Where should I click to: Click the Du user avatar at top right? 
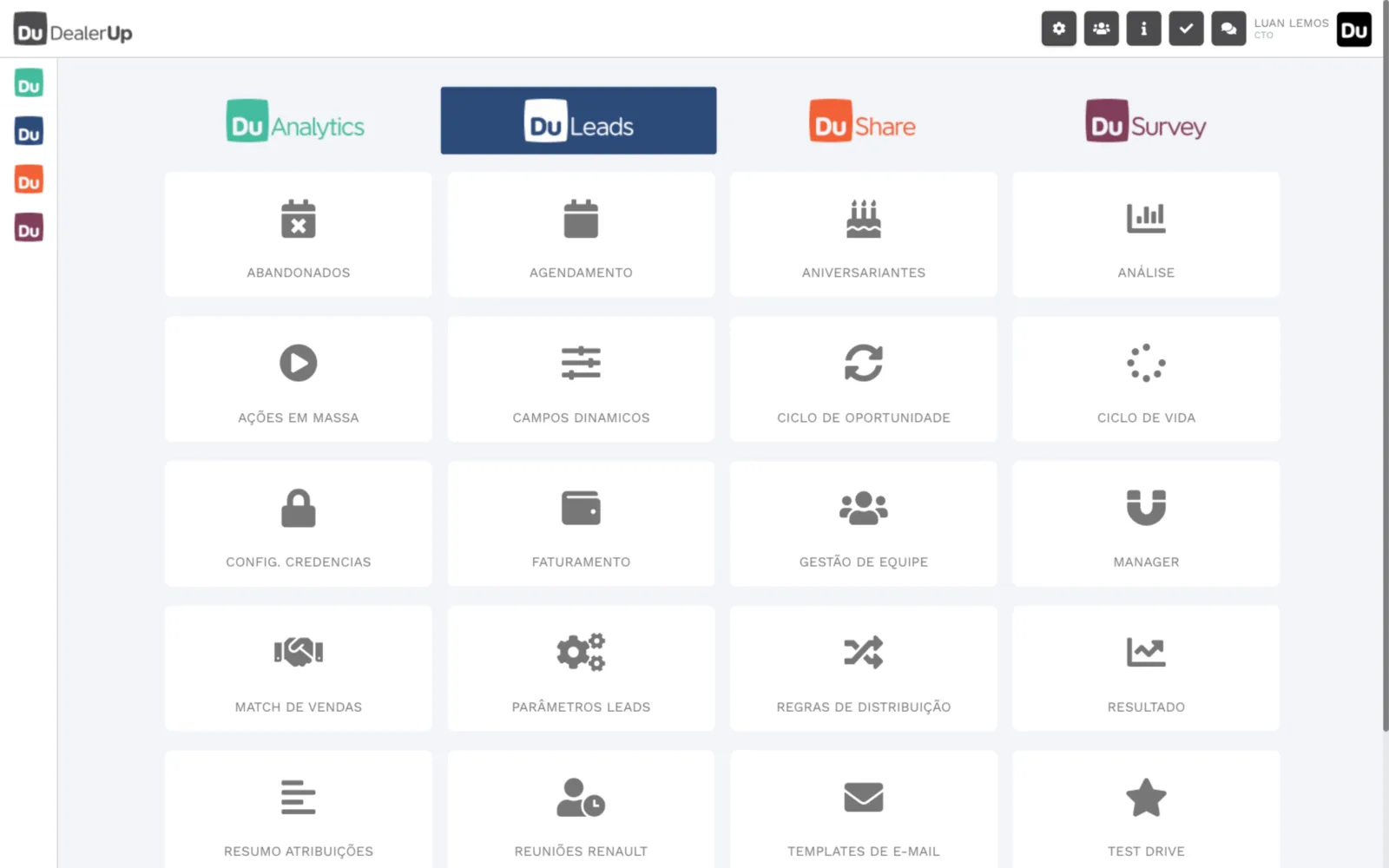(1353, 30)
